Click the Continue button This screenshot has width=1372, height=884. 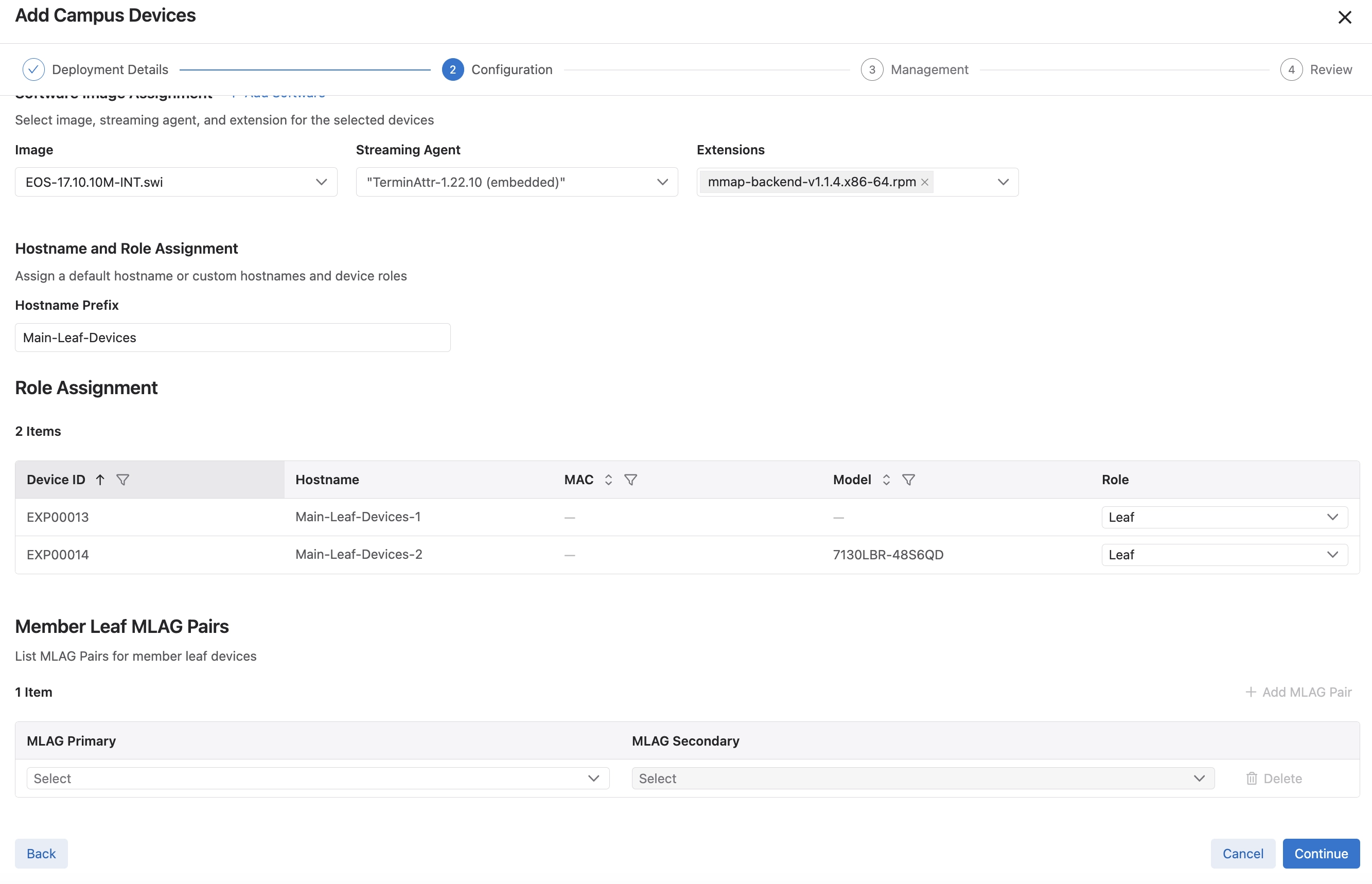tap(1321, 854)
